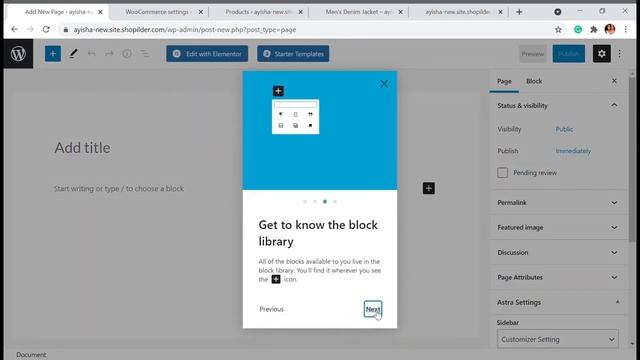Toggle the Pending review checkbox

pyautogui.click(x=502, y=173)
